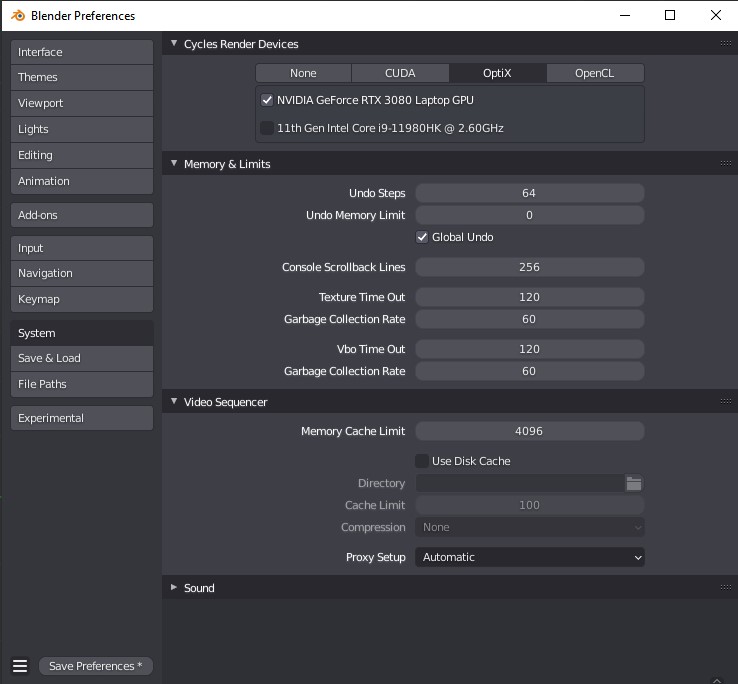
Task: Click the Undo Steps value field
Action: (x=529, y=193)
